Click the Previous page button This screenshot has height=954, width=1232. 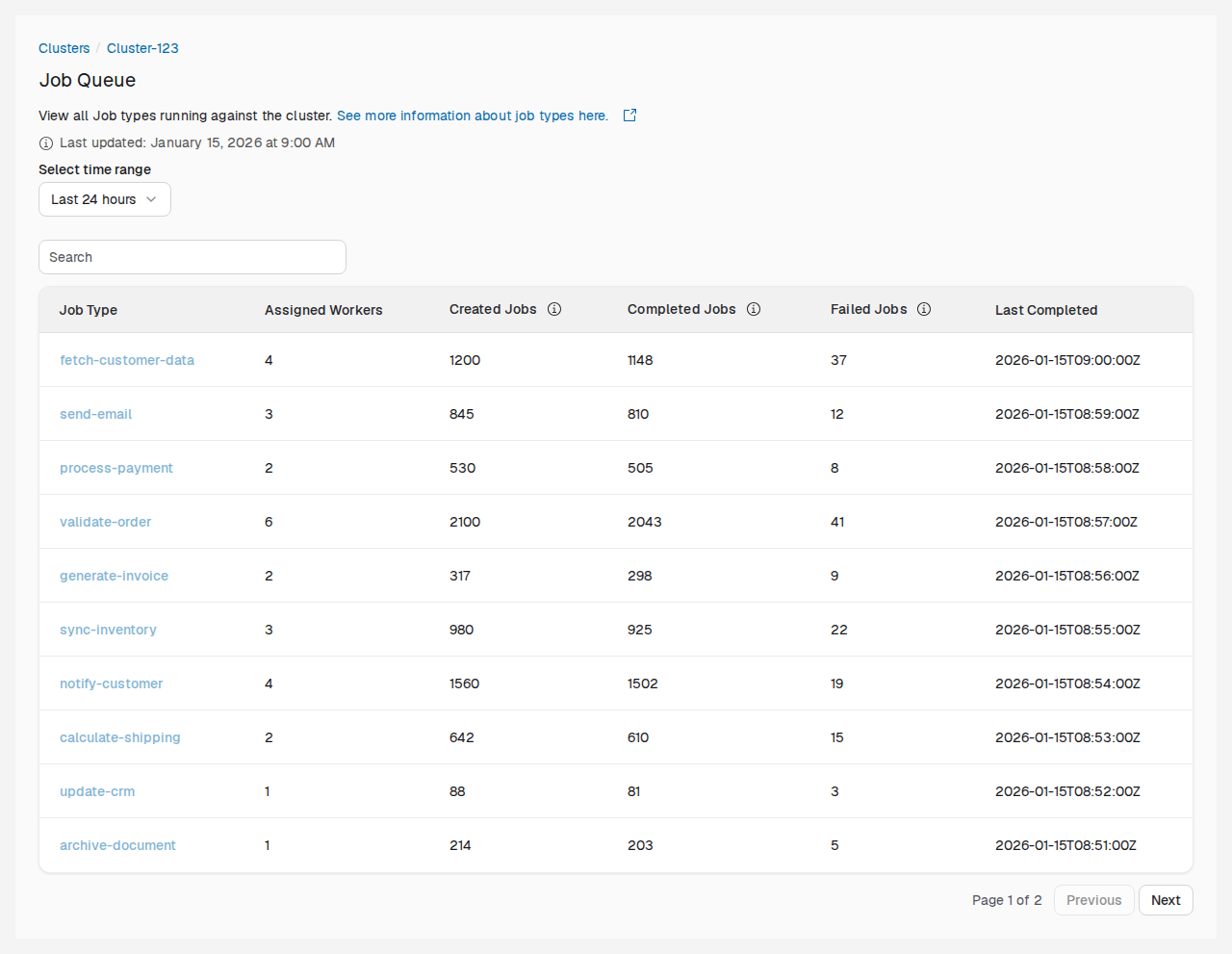pyautogui.click(x=1094, y=900)
